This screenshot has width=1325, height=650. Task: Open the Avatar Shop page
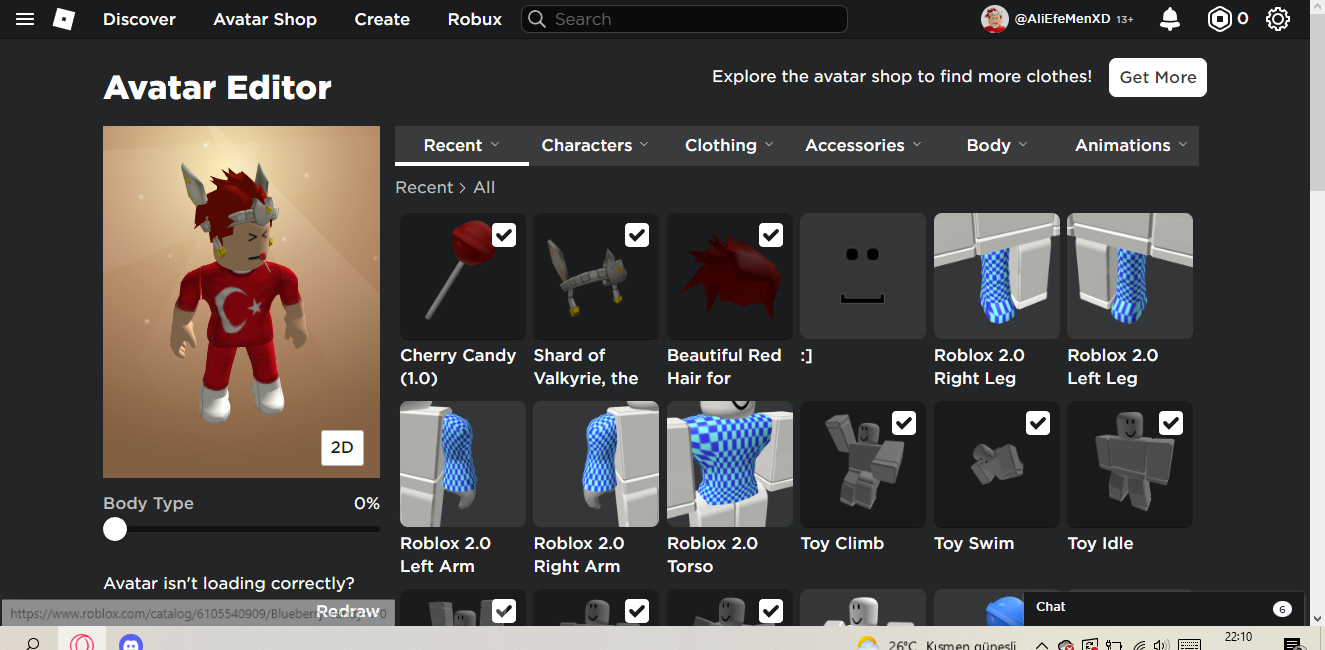(x=265, y=19)
